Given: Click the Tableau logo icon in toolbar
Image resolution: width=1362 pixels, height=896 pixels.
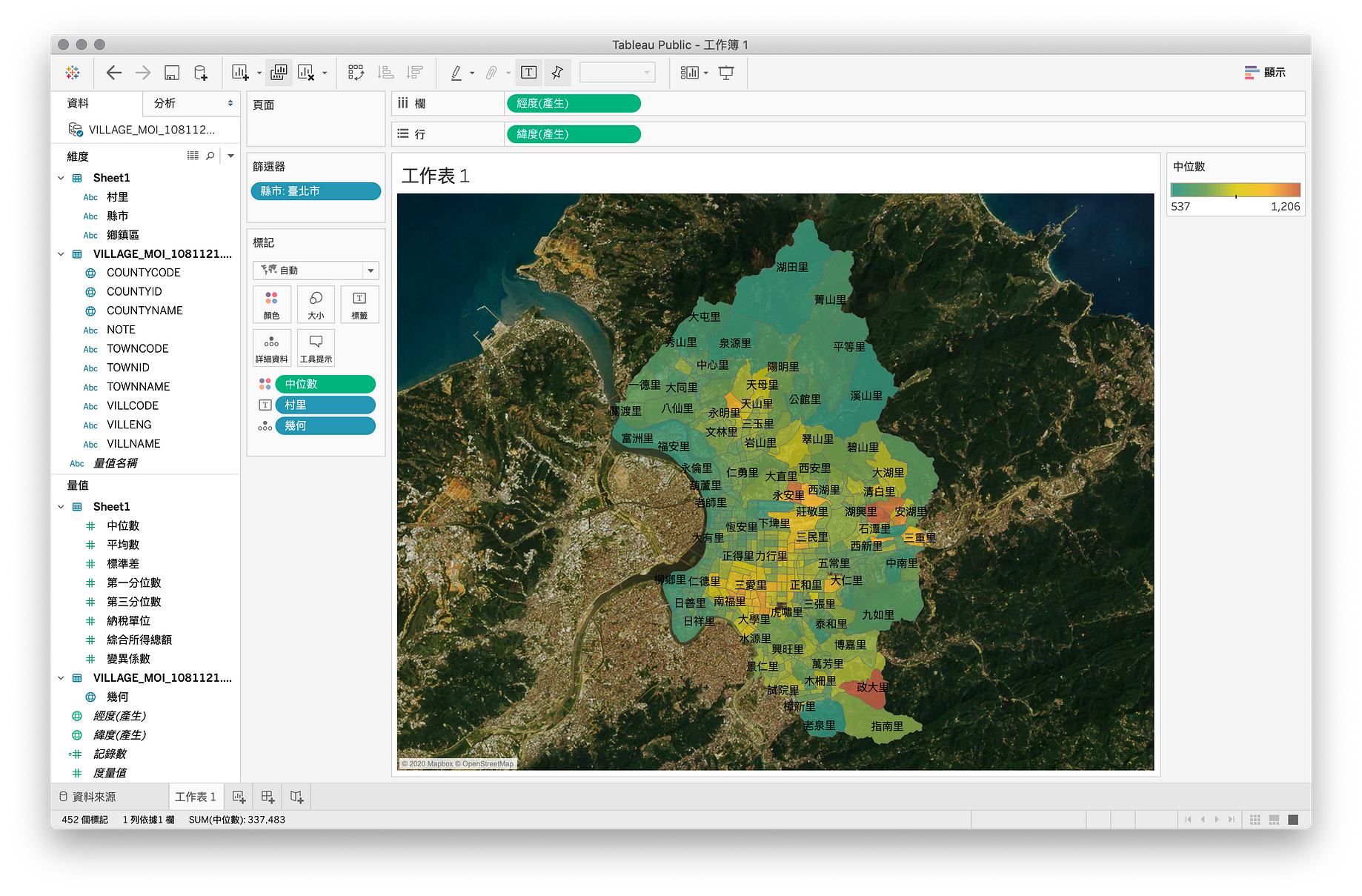Looking at the screenshot, I should click(73, 73).
